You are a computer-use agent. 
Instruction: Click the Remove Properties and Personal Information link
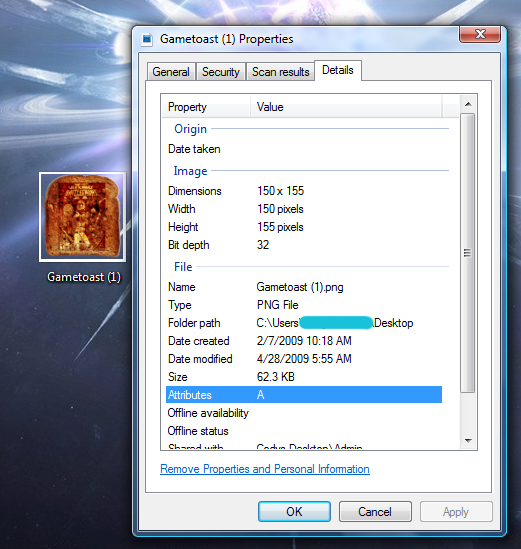click(x=265, y=469)
